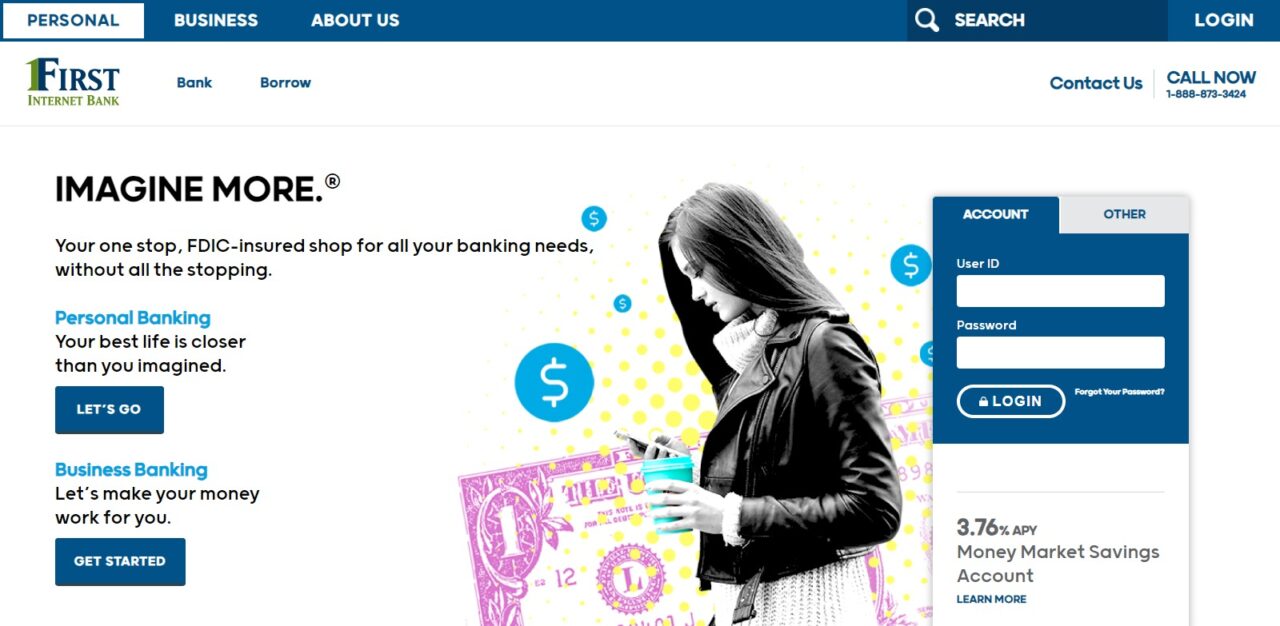Open LOGIN in the top bar
Screen dimensions: 1280x626
point(1223,20)
